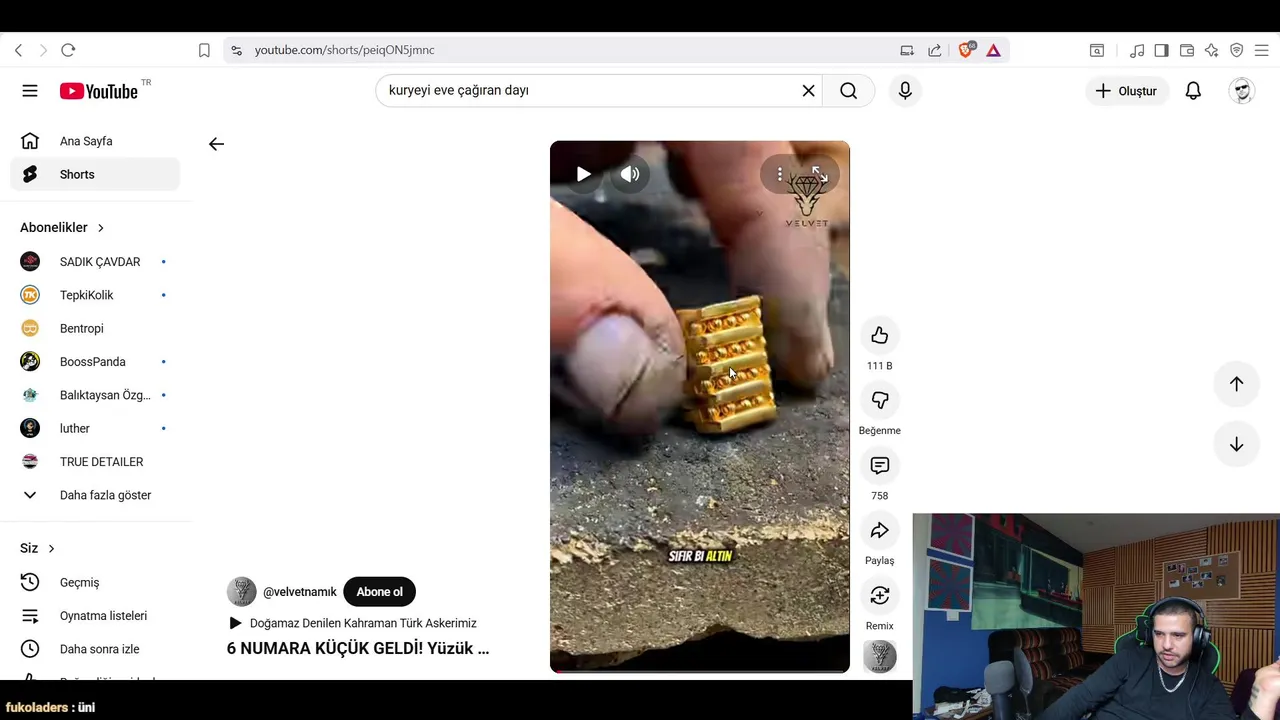This screenshot has height=720, width=1280.
Task: Open the comments panel (758)
Action: point(880,465)
